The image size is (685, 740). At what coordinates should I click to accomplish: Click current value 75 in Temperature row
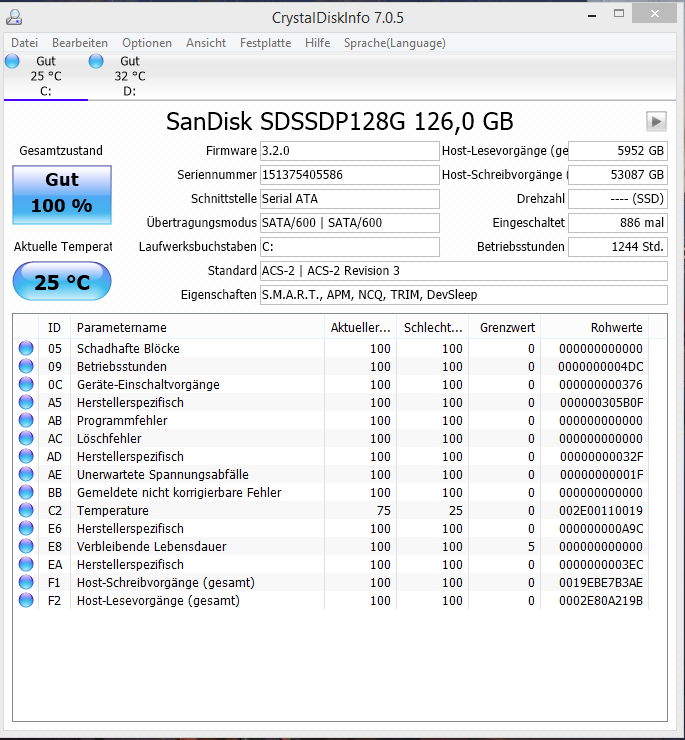[383, 511]
